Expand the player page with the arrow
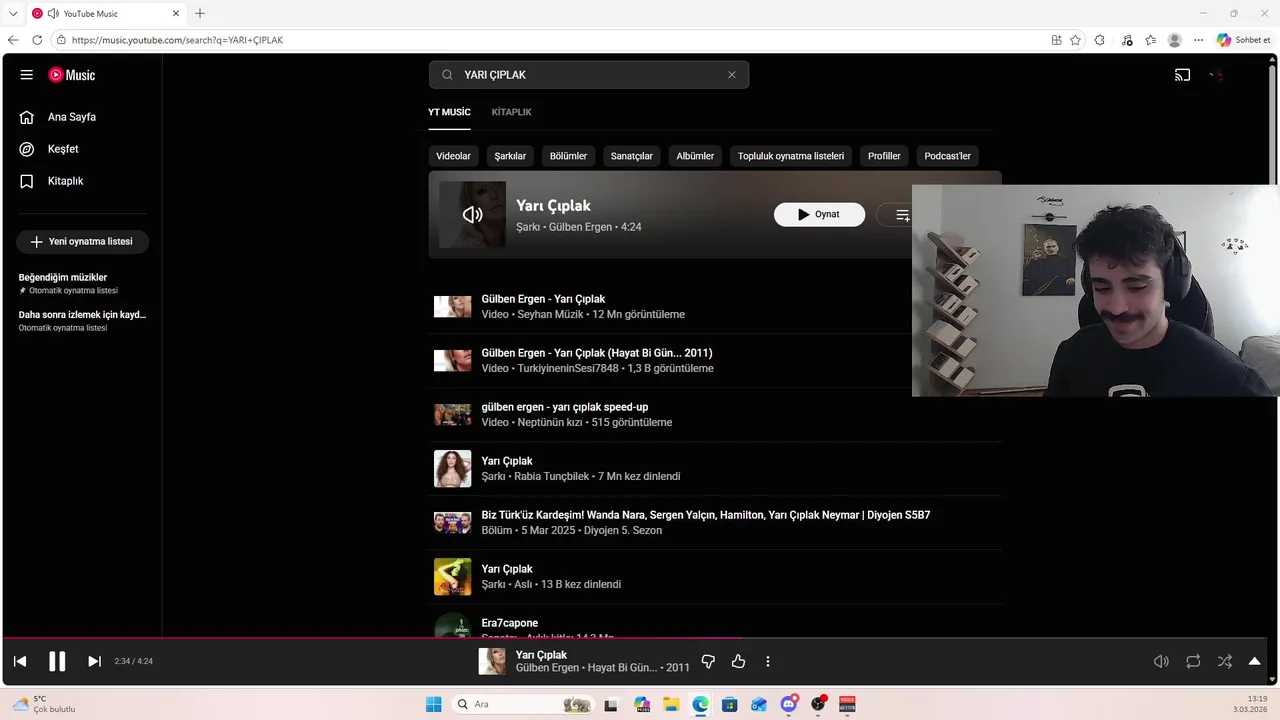This screenshot has width=1280, height=720. click(x=1254, y=661)
